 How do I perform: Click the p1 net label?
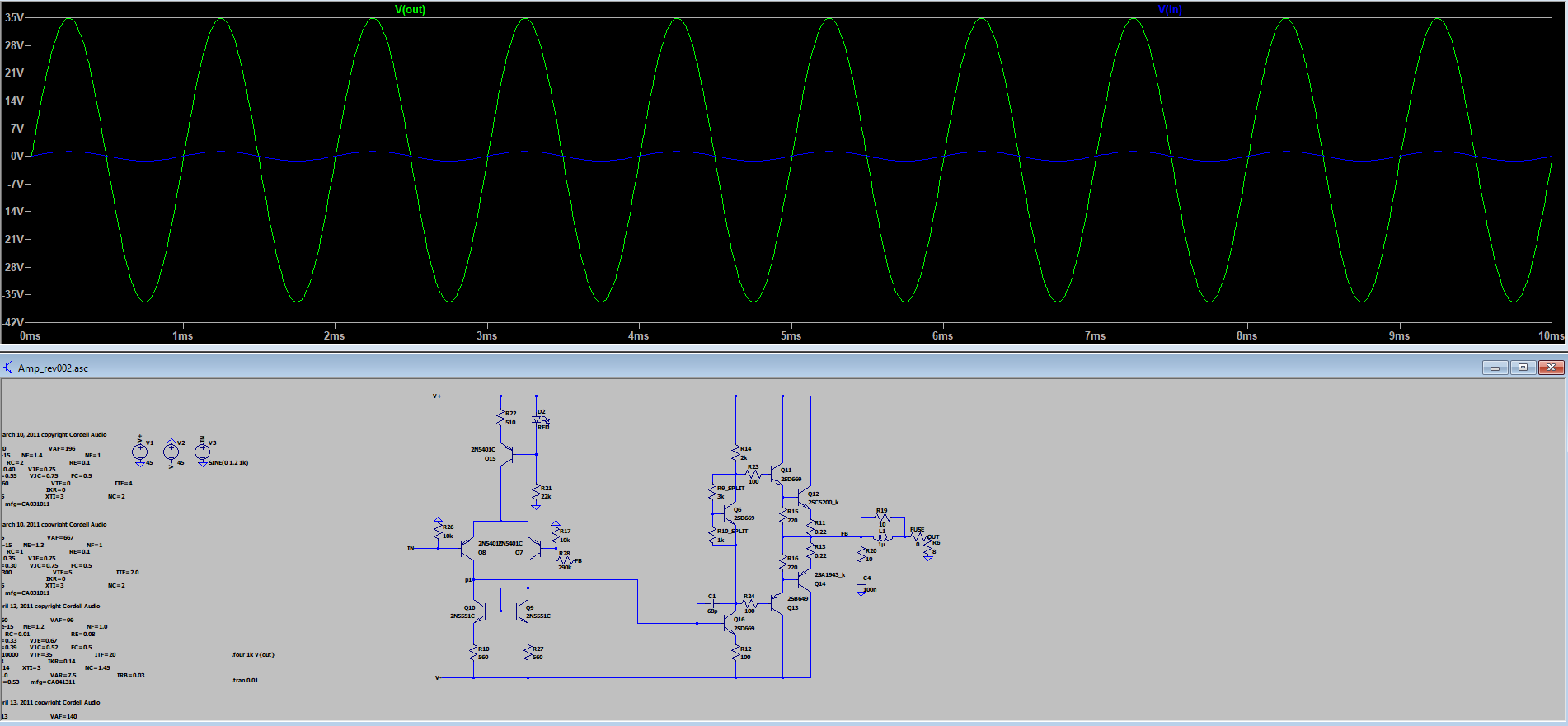467,580
